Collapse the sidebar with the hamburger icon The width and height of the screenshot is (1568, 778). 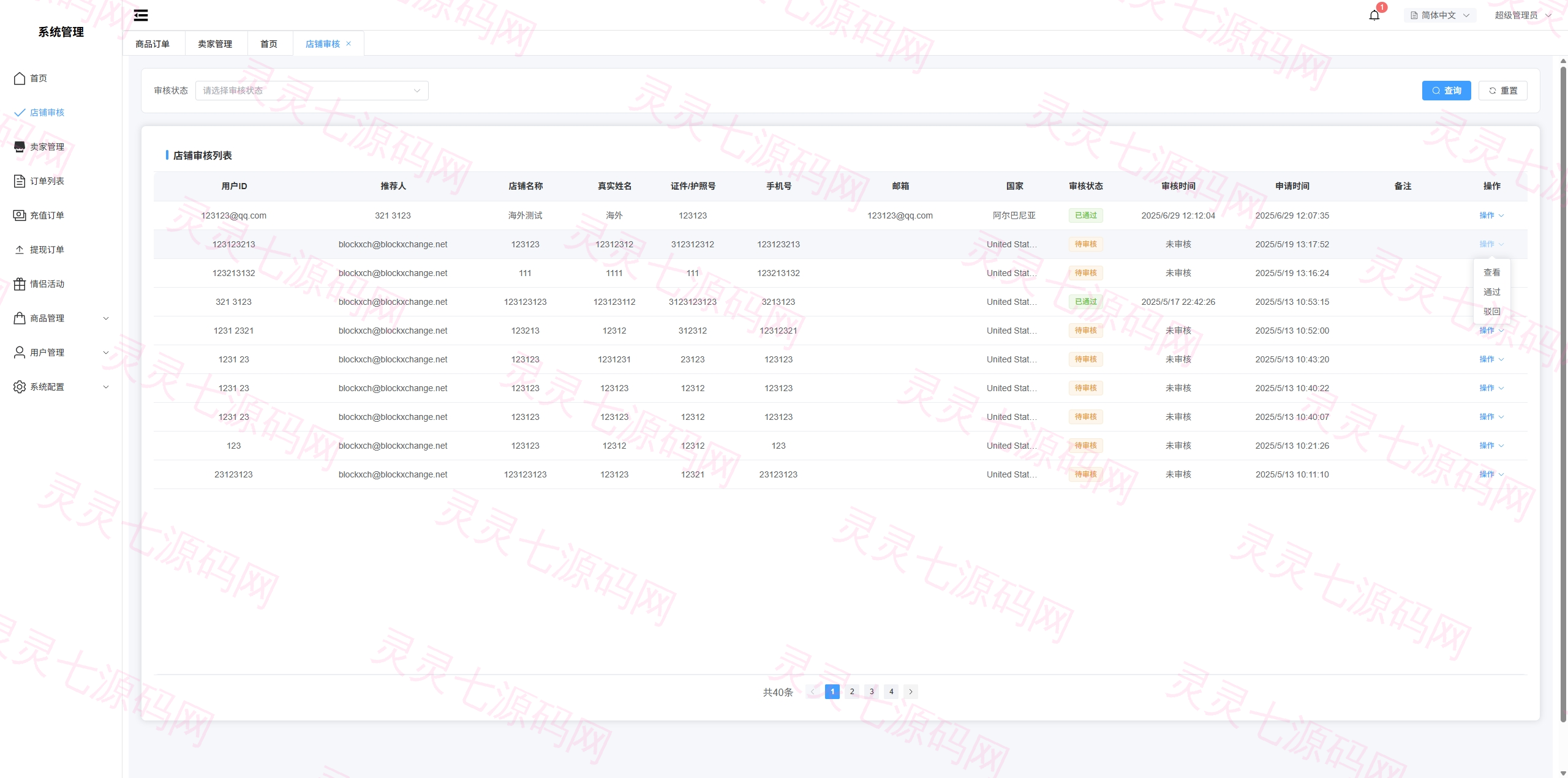click(141, 15)
